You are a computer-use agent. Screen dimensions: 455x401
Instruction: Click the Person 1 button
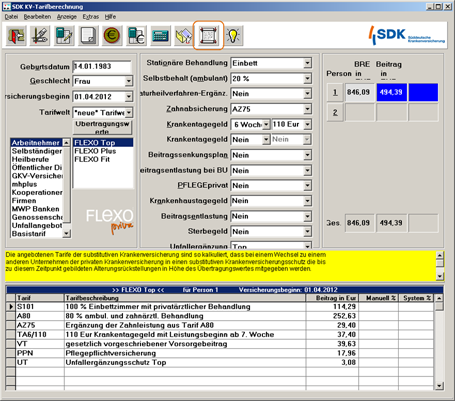pos(335,92)
